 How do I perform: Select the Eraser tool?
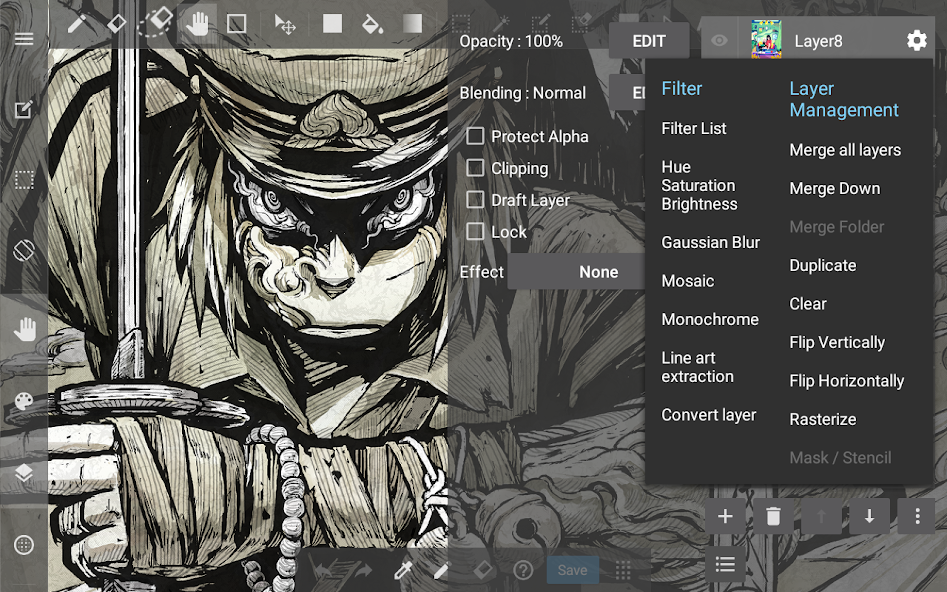click(115, 25)
